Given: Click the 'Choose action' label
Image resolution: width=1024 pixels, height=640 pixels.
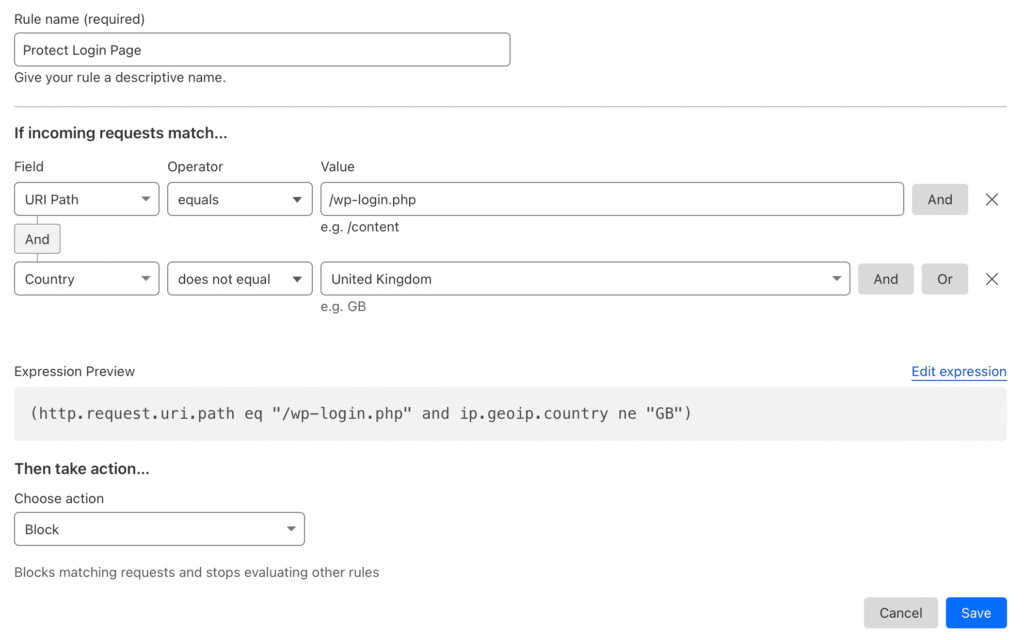Looking at the screenshot, I should 59,498.
